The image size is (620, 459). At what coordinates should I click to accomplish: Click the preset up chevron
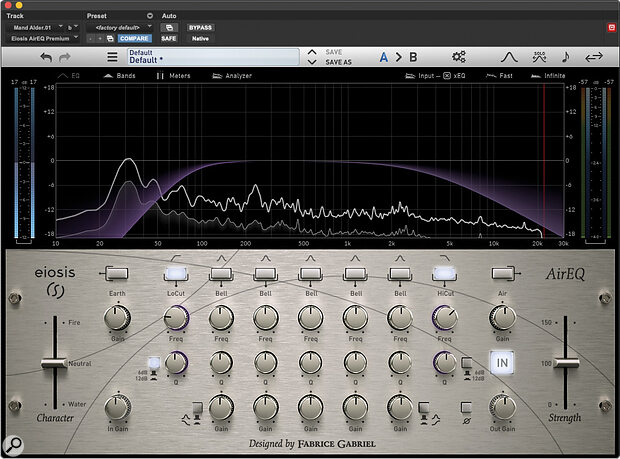pos(312,52)
